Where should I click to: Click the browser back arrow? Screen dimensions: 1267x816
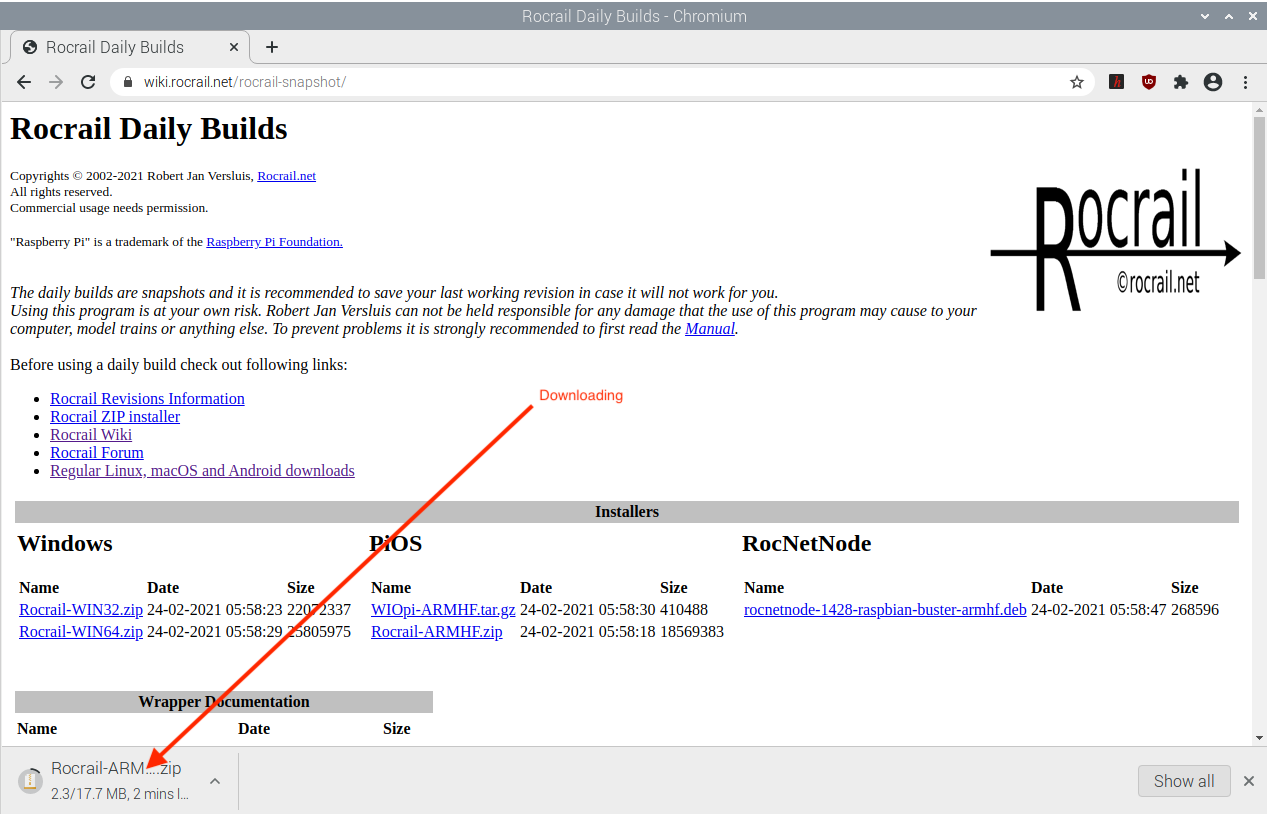coord(24,82)
